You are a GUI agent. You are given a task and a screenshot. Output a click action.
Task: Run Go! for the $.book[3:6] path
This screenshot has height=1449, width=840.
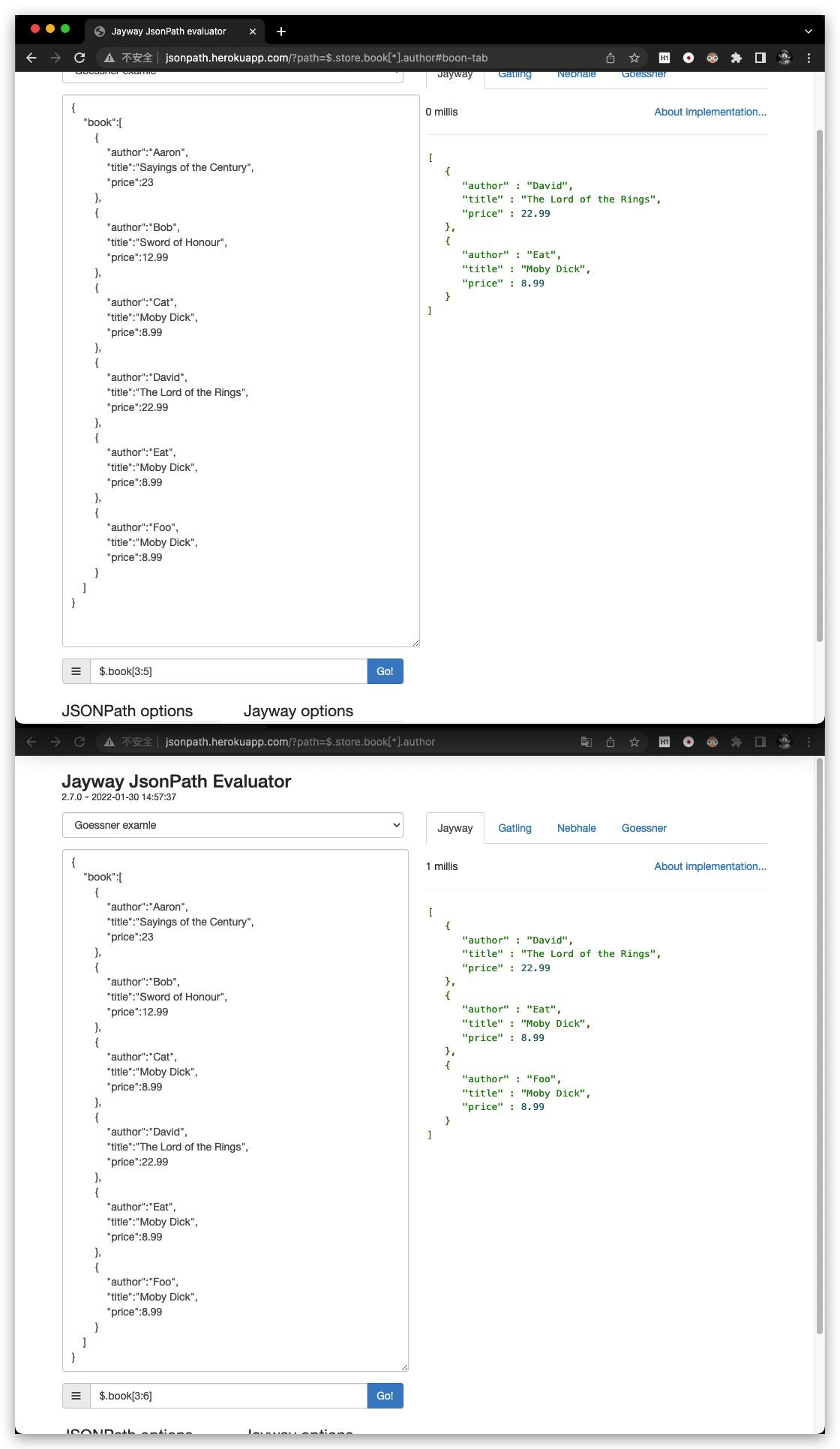tap(385, 1396)
